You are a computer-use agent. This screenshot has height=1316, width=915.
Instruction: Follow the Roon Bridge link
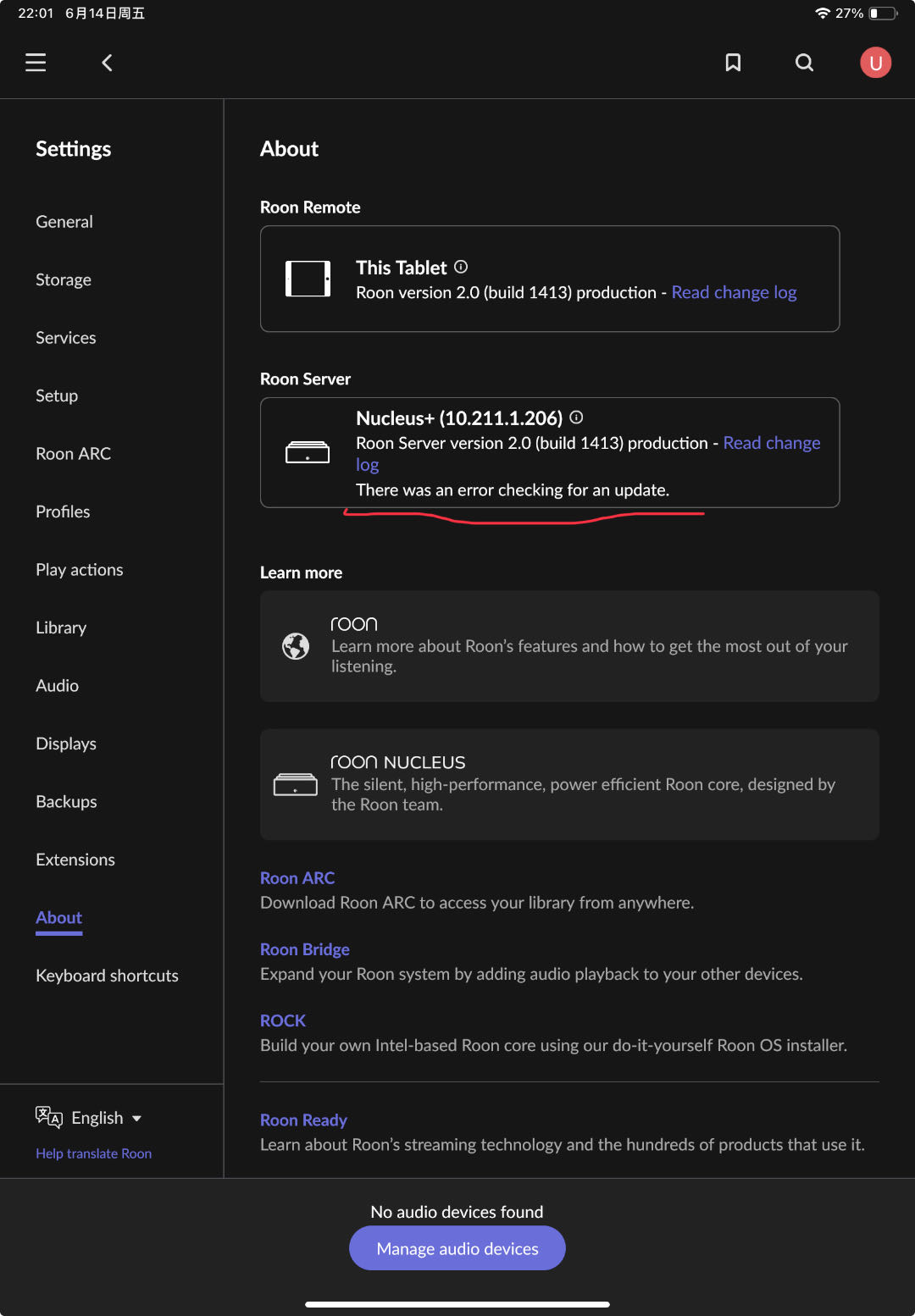[x=305, y=949]
